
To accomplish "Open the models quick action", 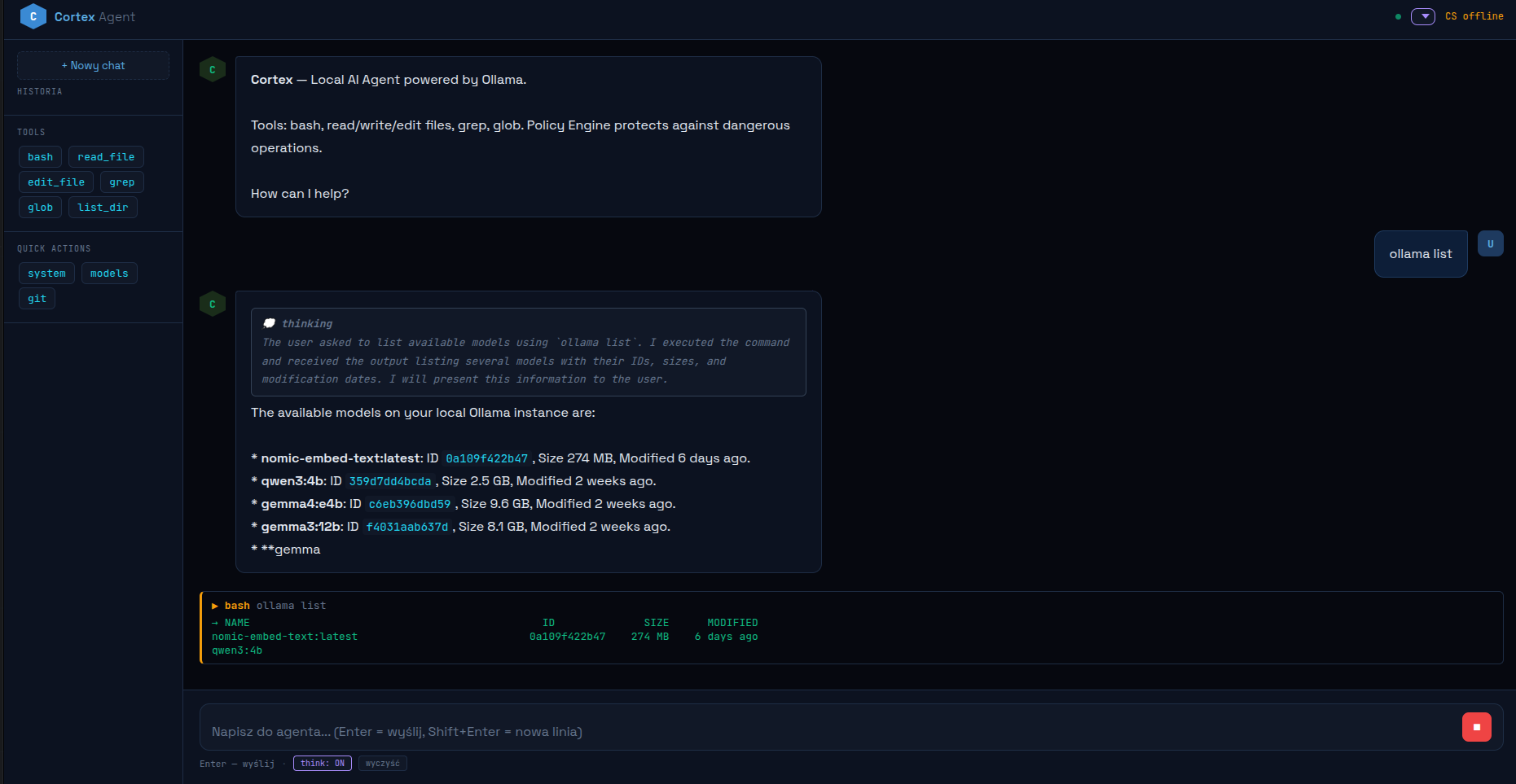I will click(x=109, y=273).
